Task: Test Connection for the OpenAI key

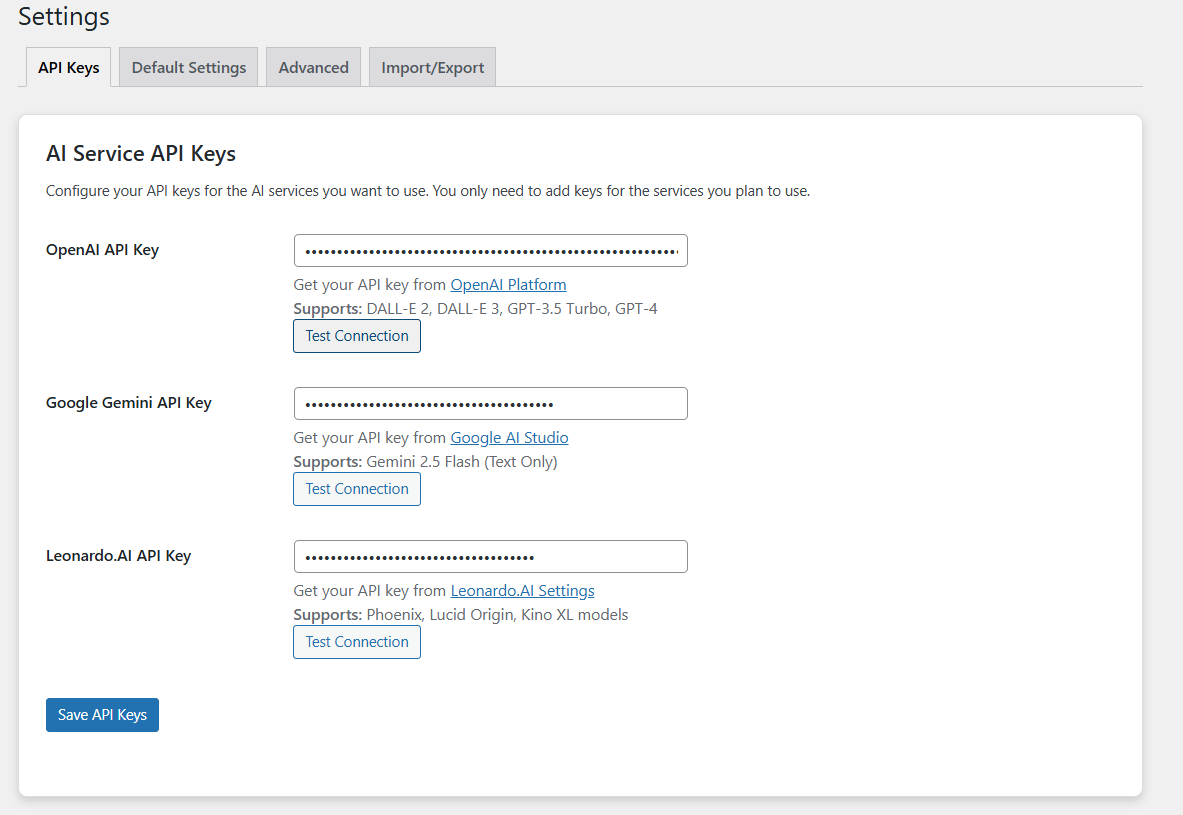Action: click(357, 336)
